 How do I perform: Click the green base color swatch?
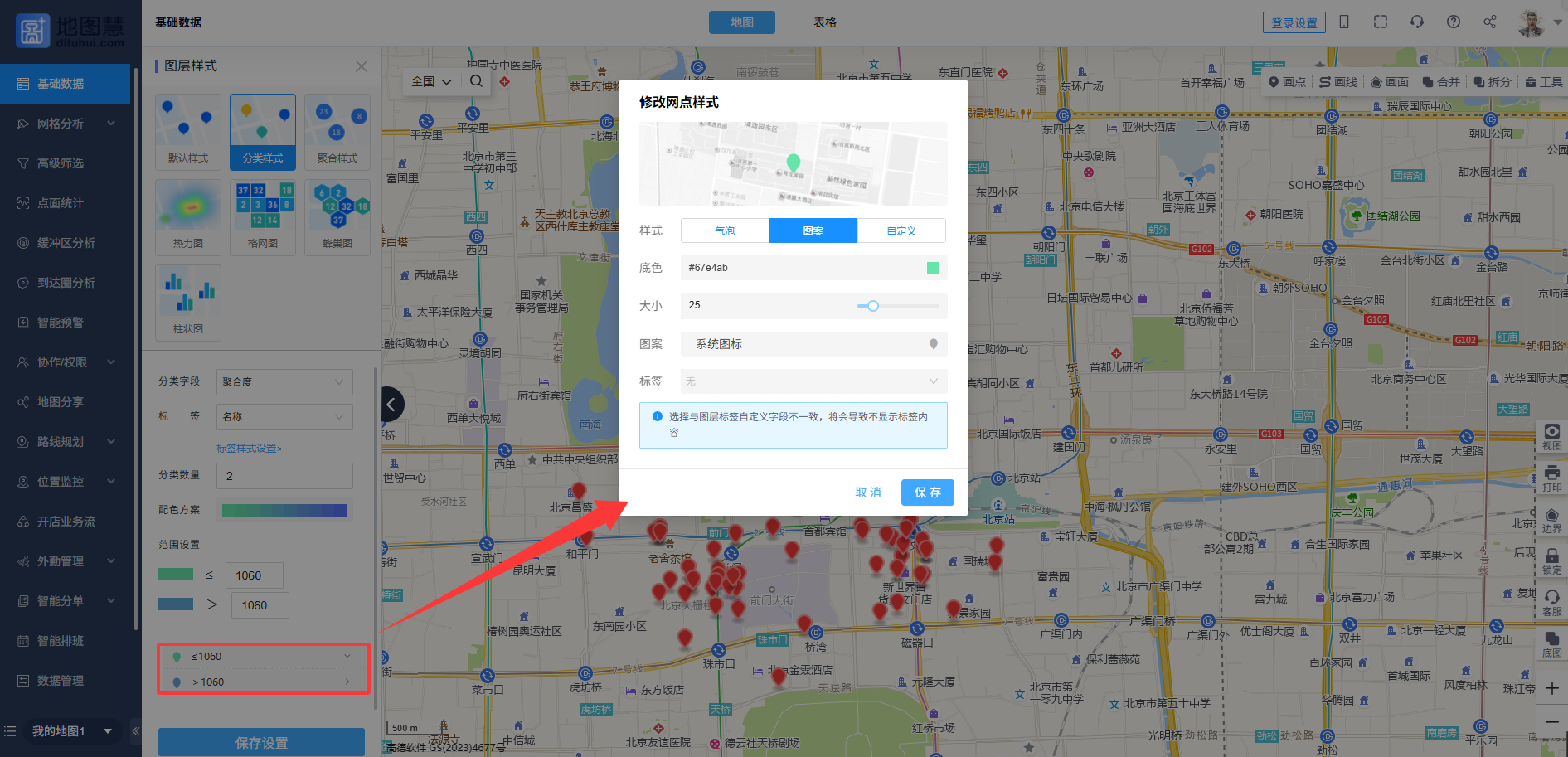click(x=933, y=268)
